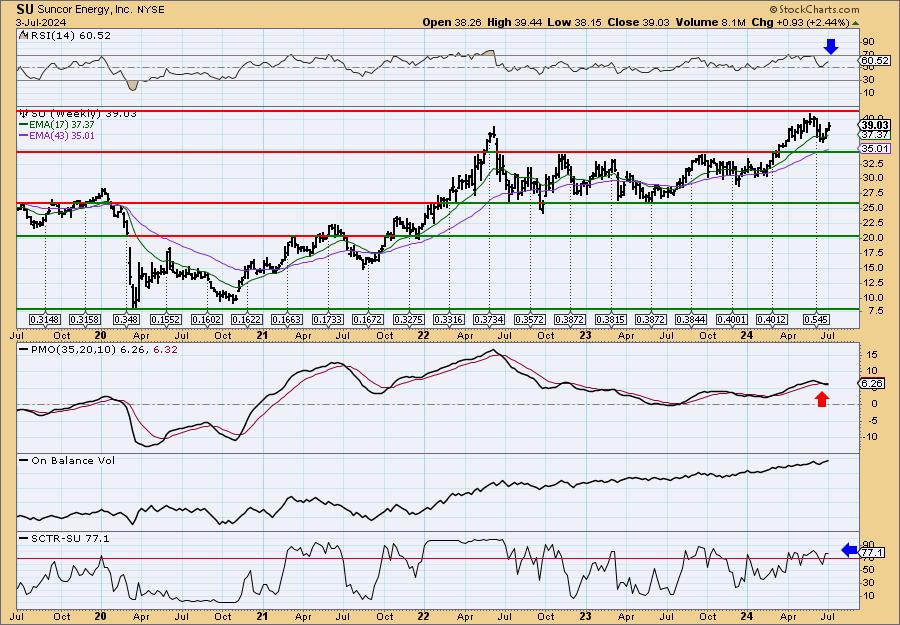The height and width of the screenshot is (625, 900).
Task: Click the 0.3316 dividend box
Action: tap(449, 319)
